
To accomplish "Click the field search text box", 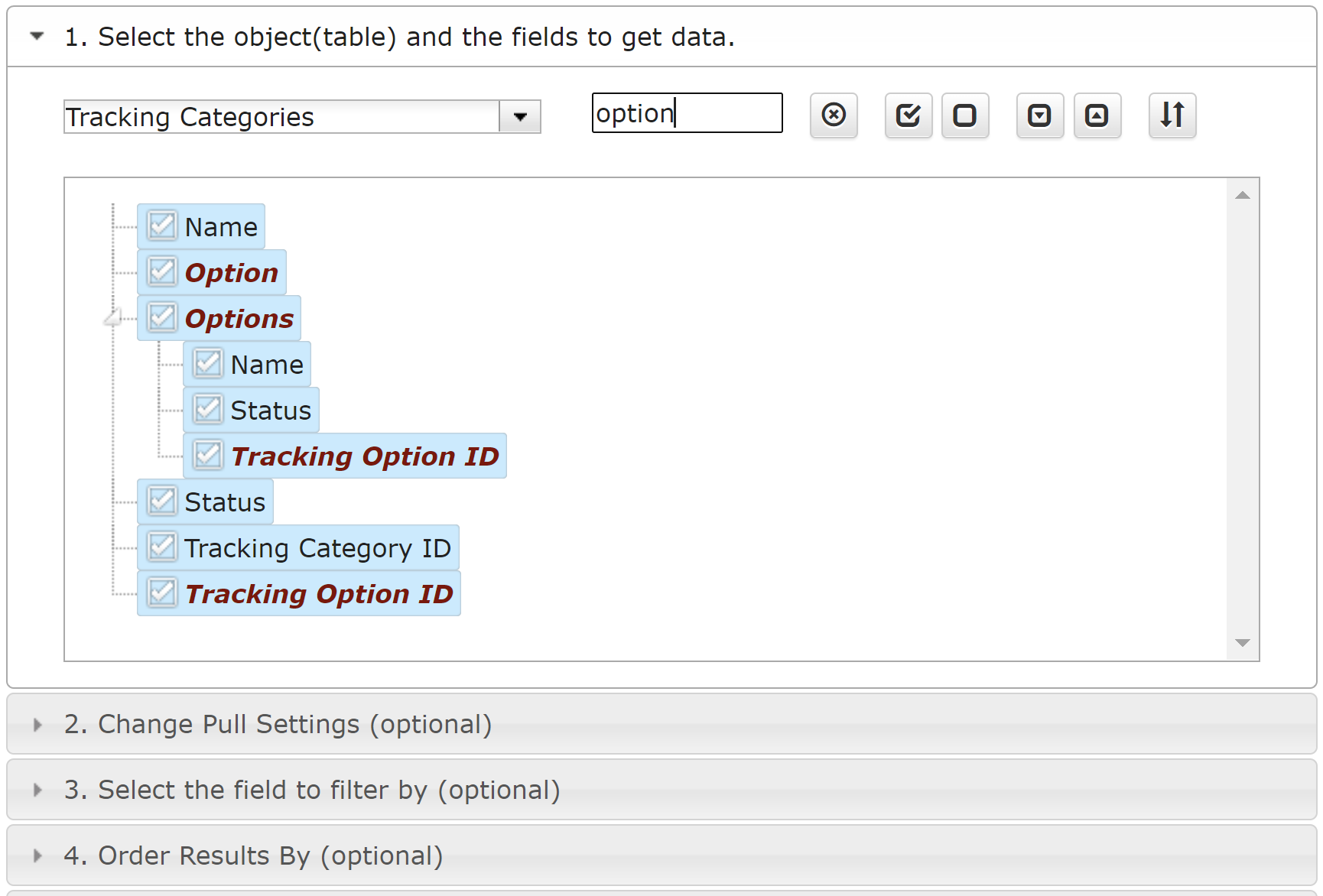I will (687, 113).
